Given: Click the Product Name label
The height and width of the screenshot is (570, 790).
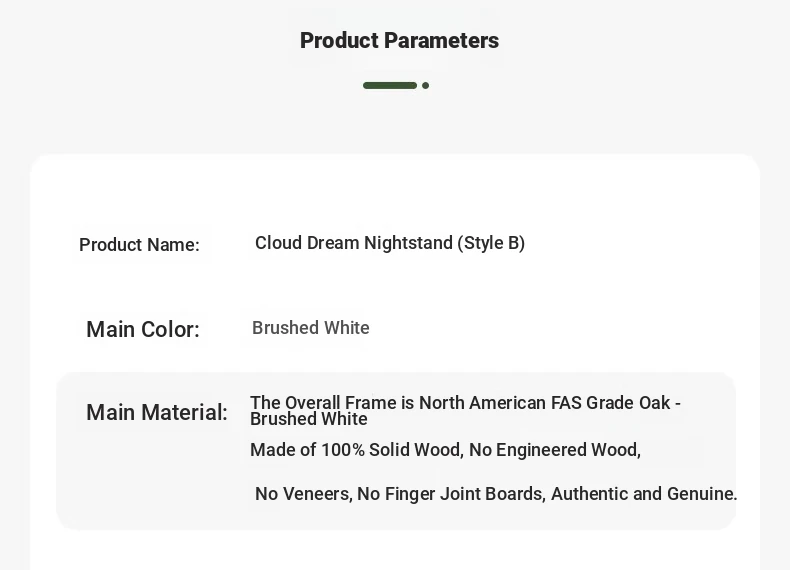Looking at the screenshot, I should click(139, 245).
